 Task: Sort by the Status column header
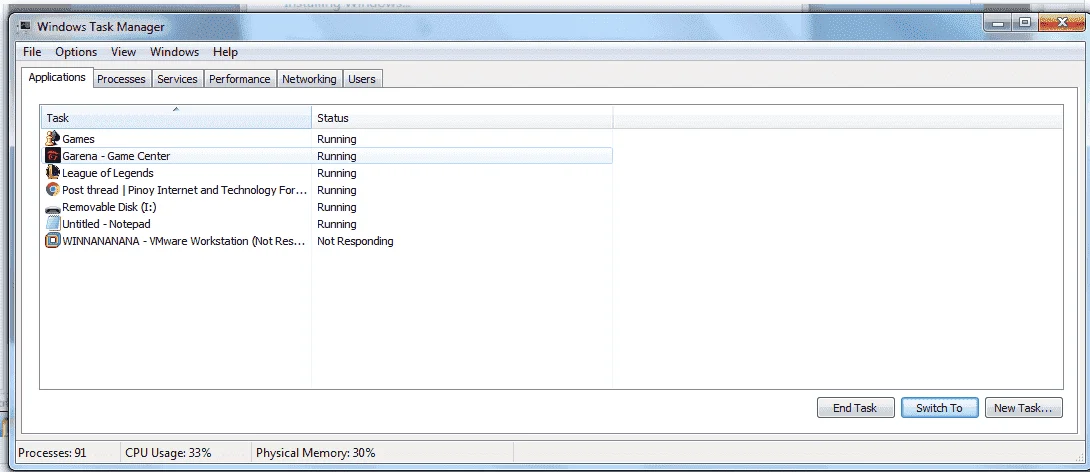tap(462, 117)
